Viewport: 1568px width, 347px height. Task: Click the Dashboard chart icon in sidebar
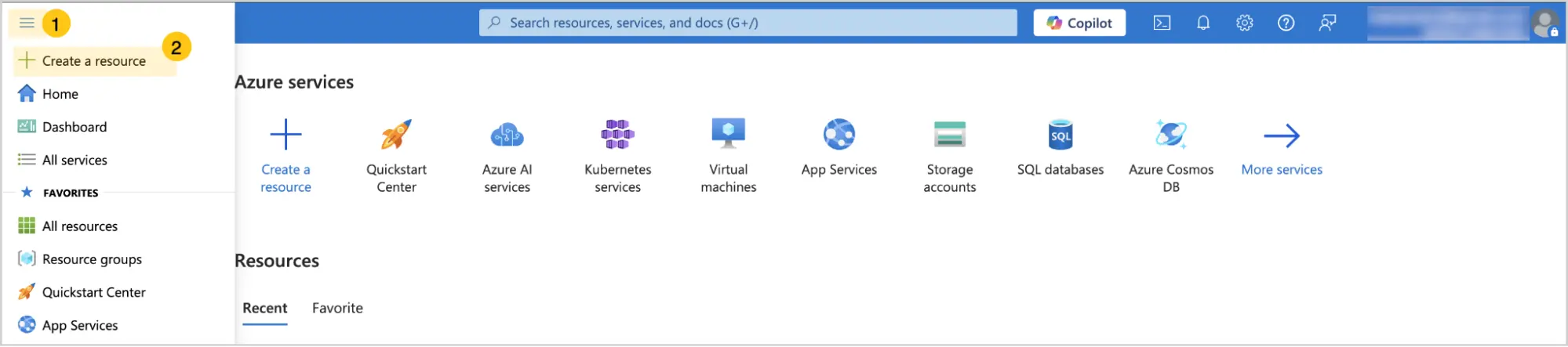point(27,126)
